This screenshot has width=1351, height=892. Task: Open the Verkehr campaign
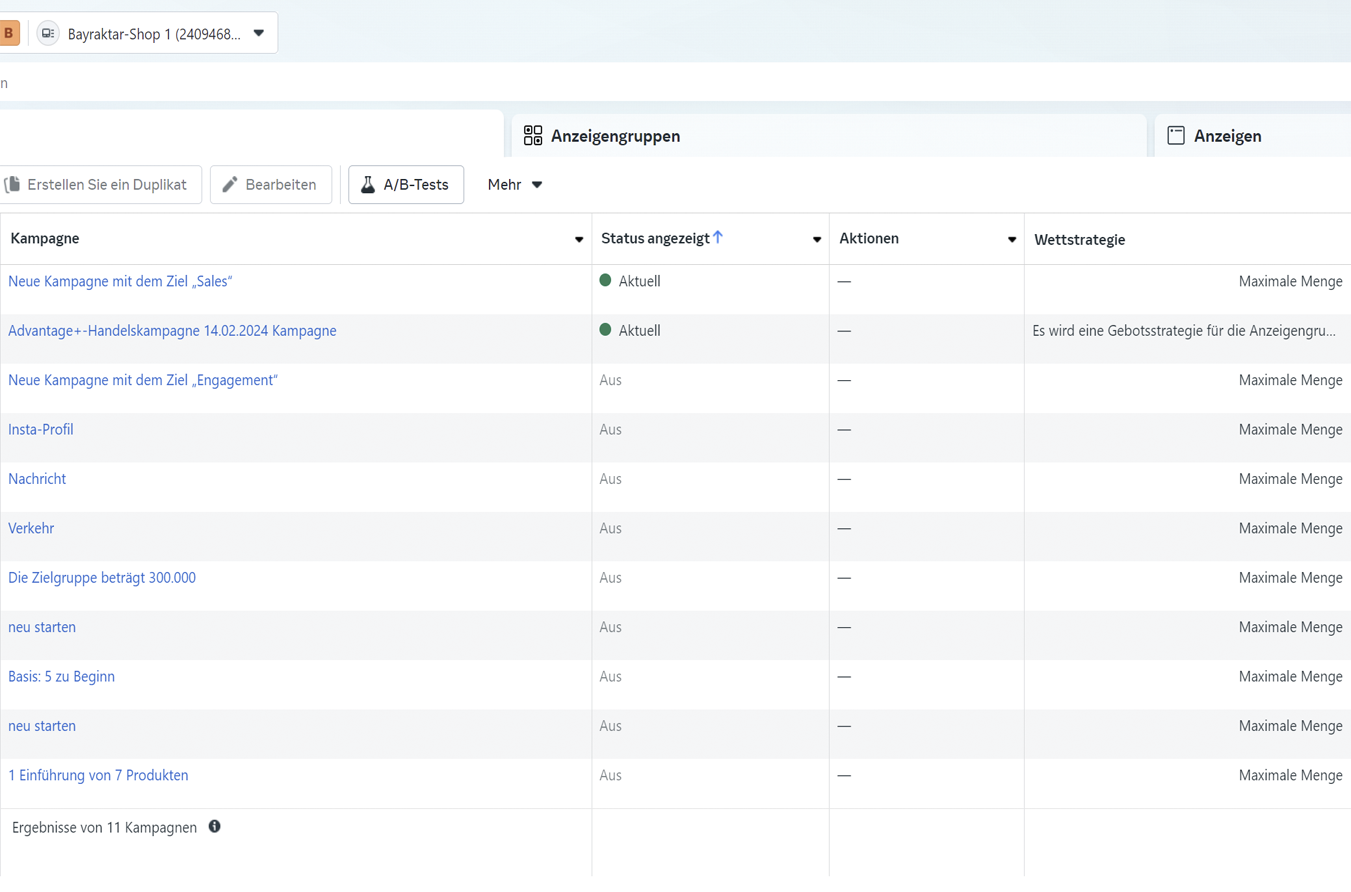point(31,528)
